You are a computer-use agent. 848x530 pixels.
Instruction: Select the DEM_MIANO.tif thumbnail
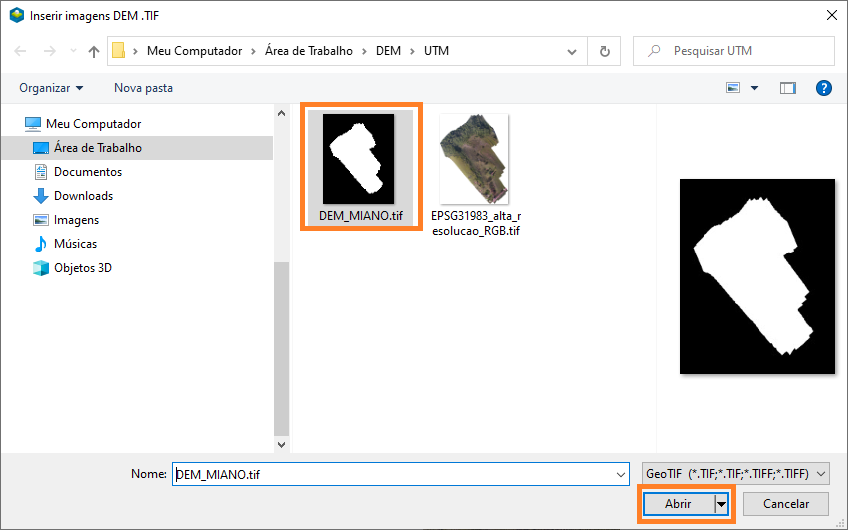[x=360, y=160]
